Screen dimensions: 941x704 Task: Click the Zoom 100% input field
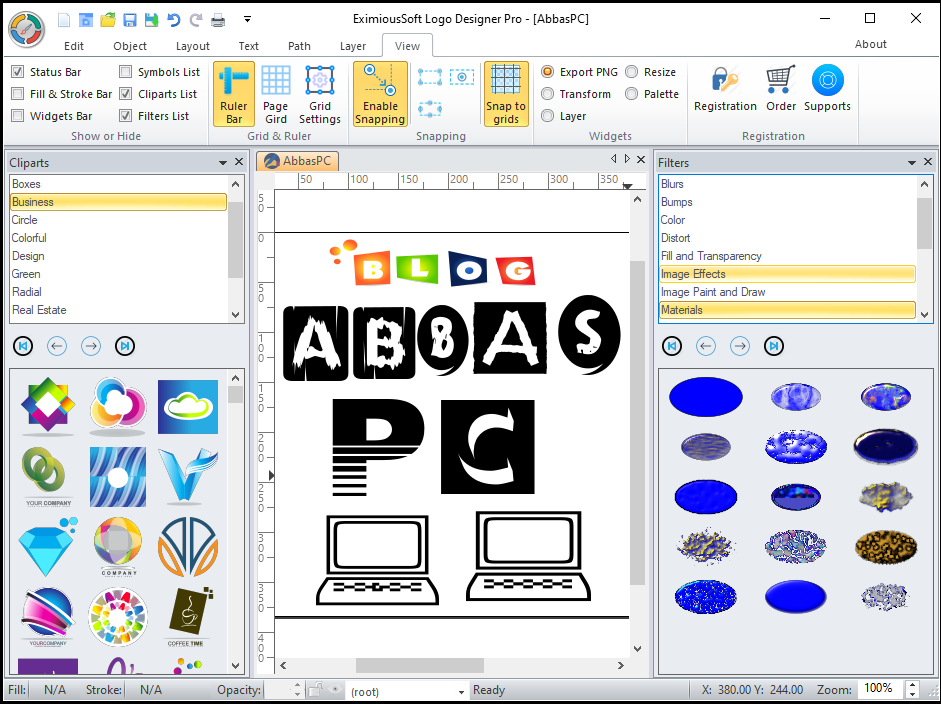click(x=879, y=689)
